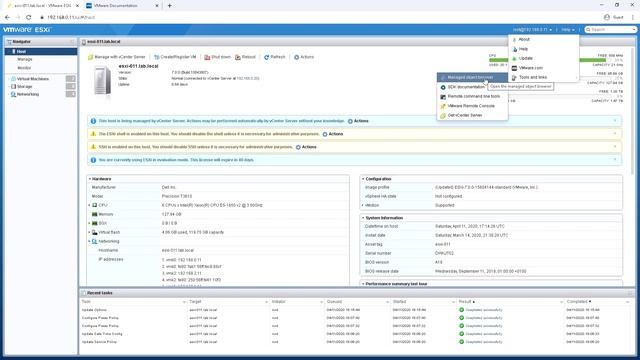640x360 pixels.
Task: Sort tasks by Result column
Action: pyautogui.click(x=467, y=302)
